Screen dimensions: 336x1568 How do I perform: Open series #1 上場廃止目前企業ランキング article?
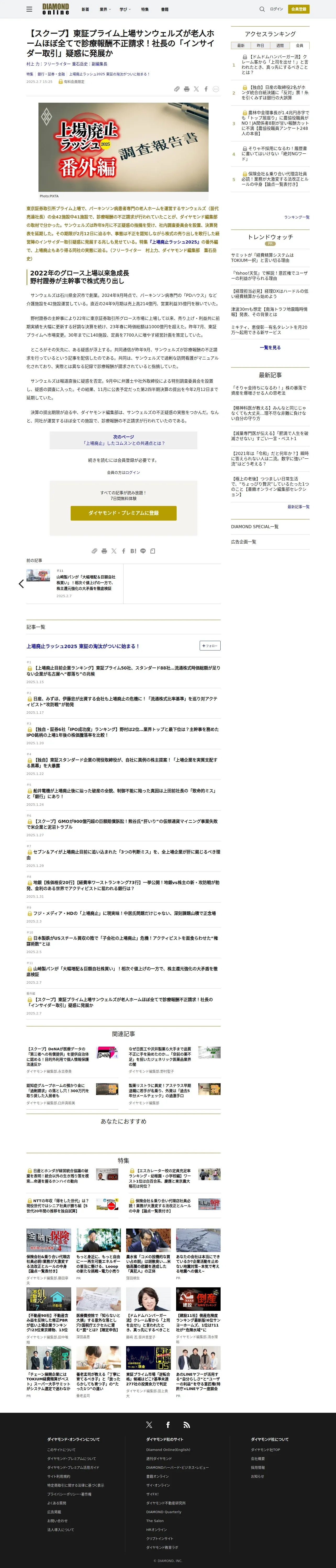123,671
